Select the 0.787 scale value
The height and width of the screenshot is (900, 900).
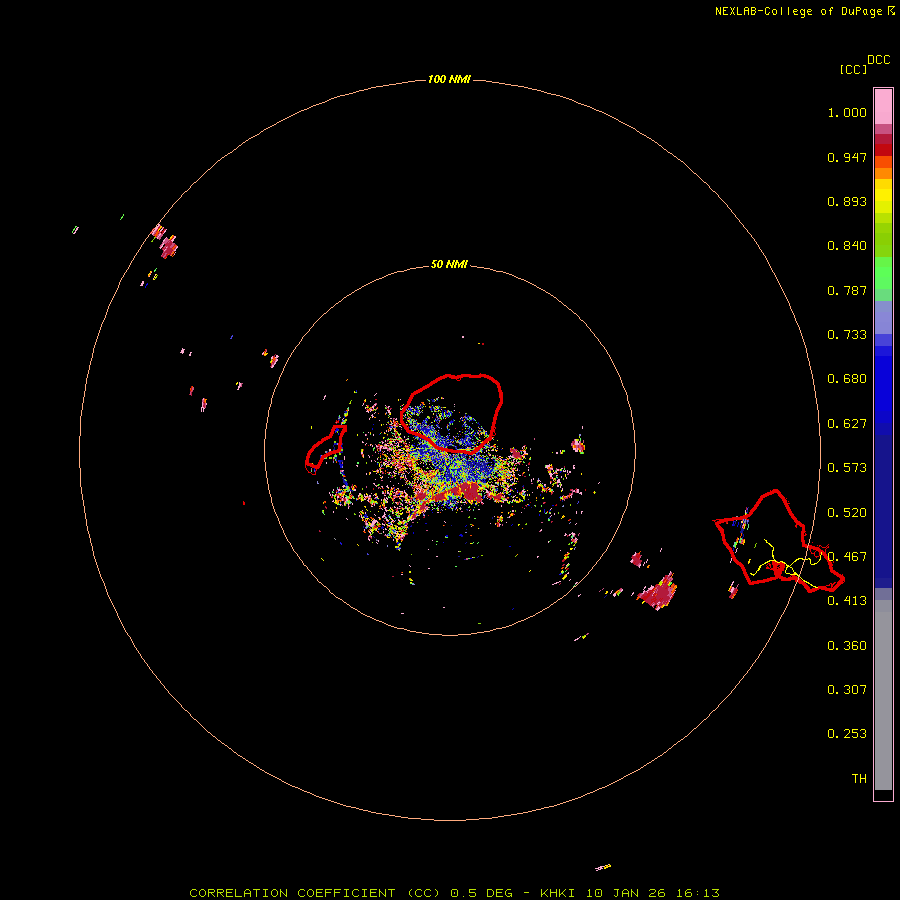(847, 290)
